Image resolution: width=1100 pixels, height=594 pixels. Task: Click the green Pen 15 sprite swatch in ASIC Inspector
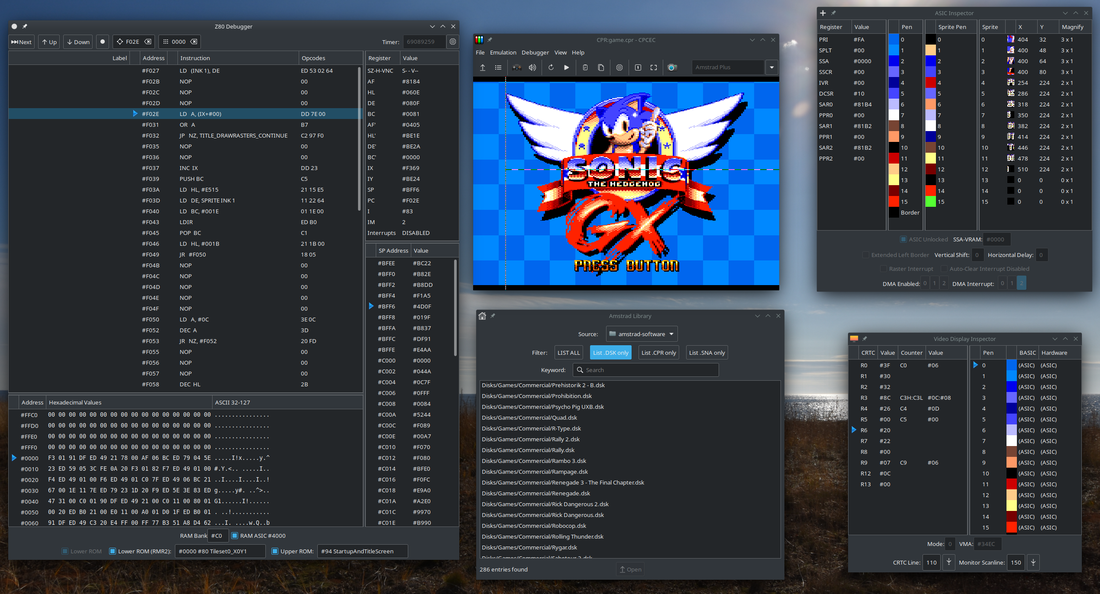930,202
